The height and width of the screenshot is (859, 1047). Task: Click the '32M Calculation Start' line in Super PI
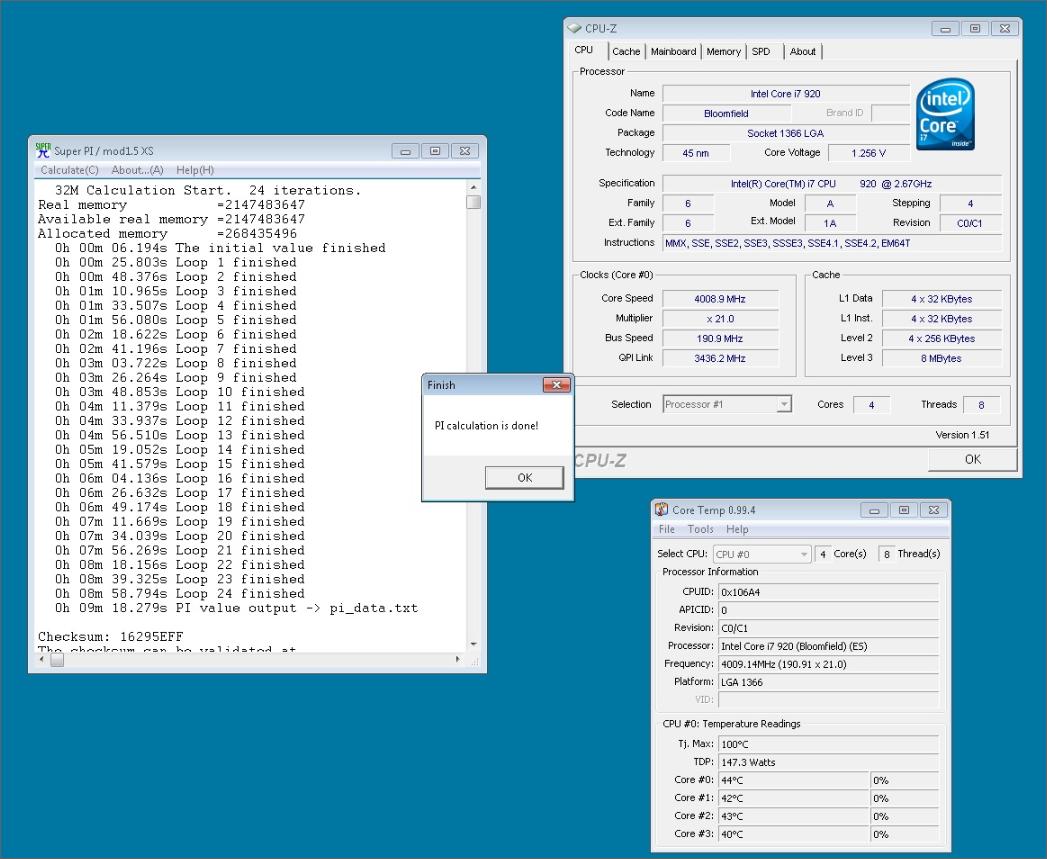[208, 190]
